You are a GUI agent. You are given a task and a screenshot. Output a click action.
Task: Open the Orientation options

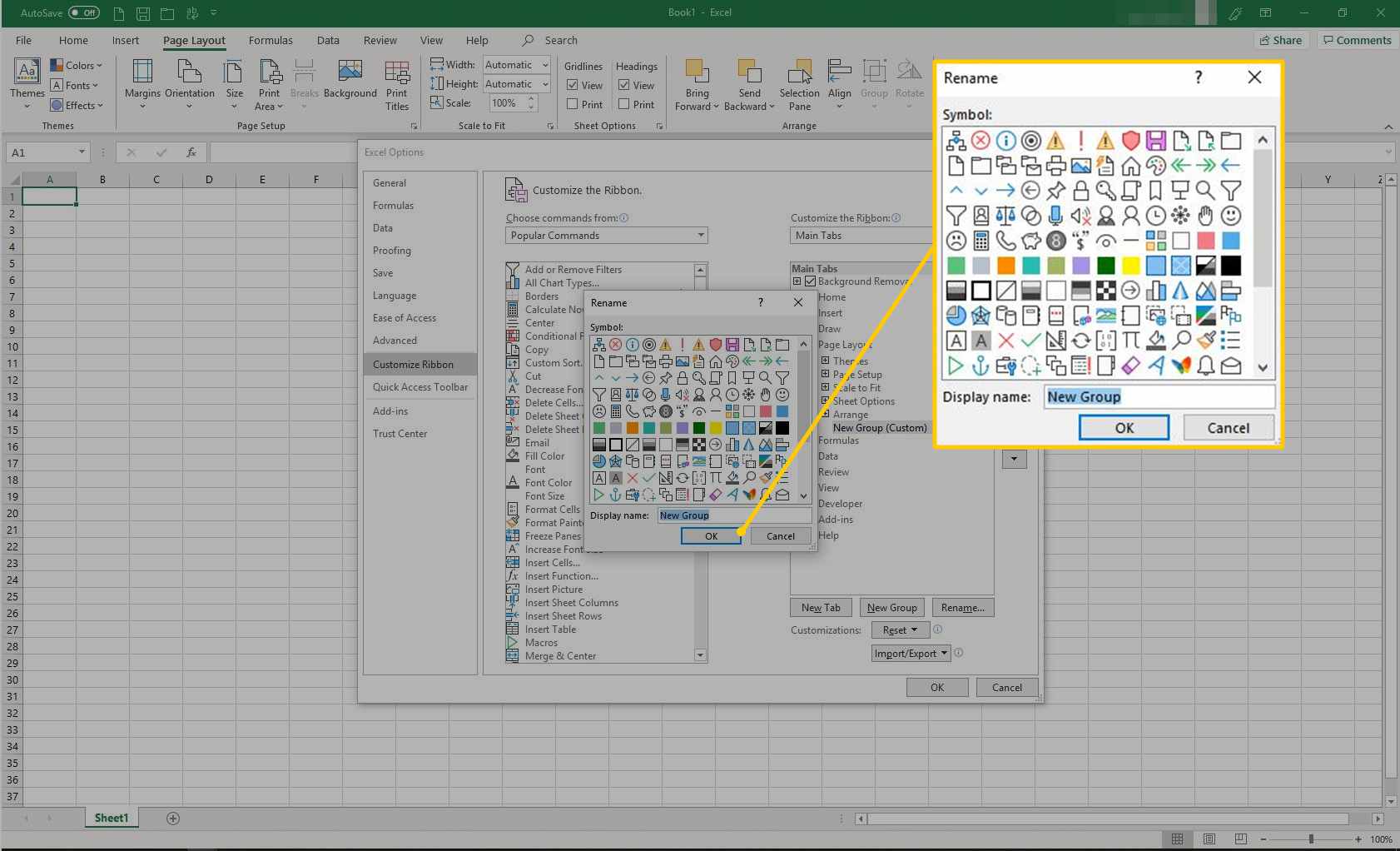coord(189,82)
